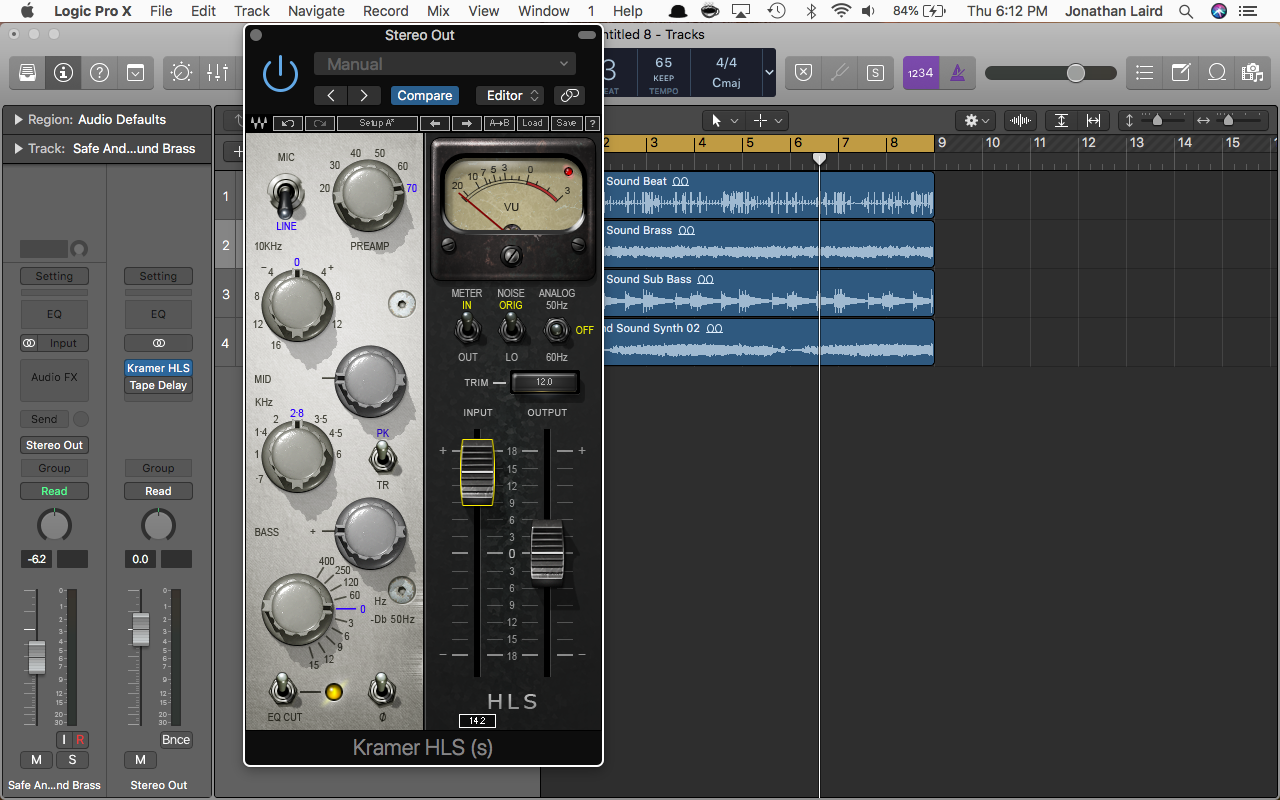Open the Track menu
This screenshot has width=1280, height=800.
point(252,11)
